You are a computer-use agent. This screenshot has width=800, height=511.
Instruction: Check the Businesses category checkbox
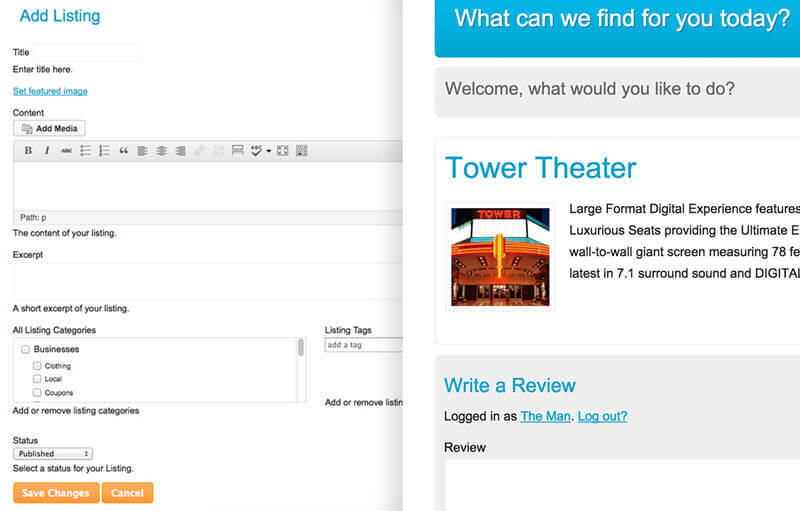(26, 350)
